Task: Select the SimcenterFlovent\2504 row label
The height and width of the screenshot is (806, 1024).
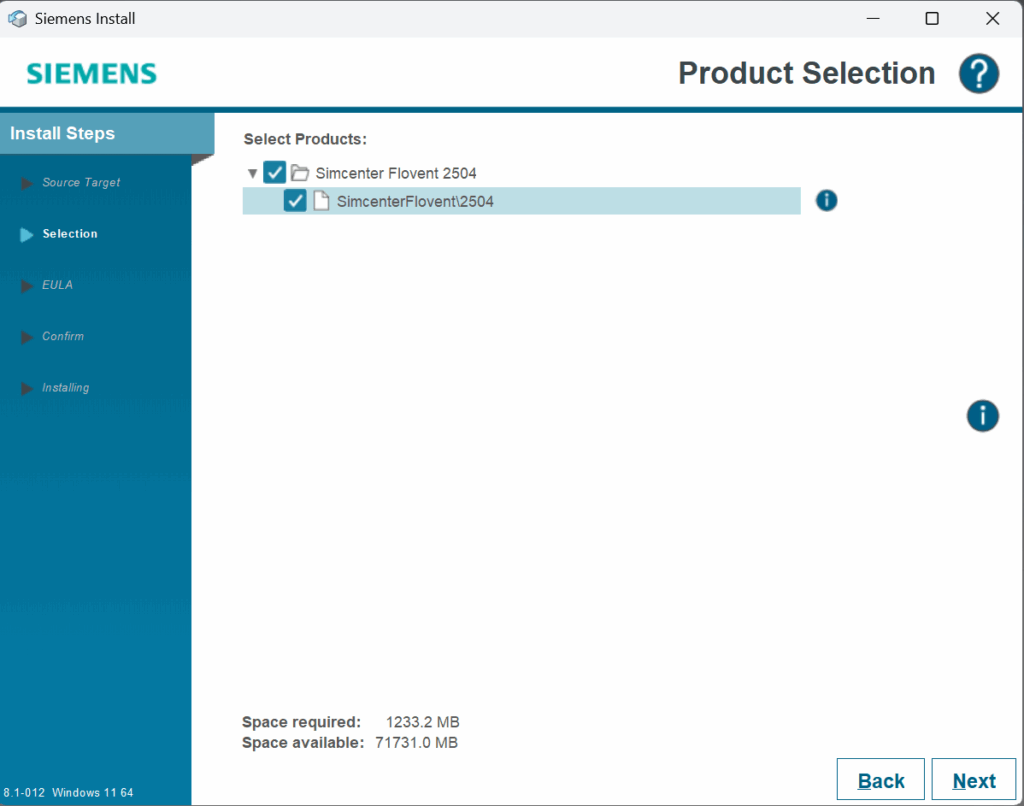Action: (x=415, y=201)
